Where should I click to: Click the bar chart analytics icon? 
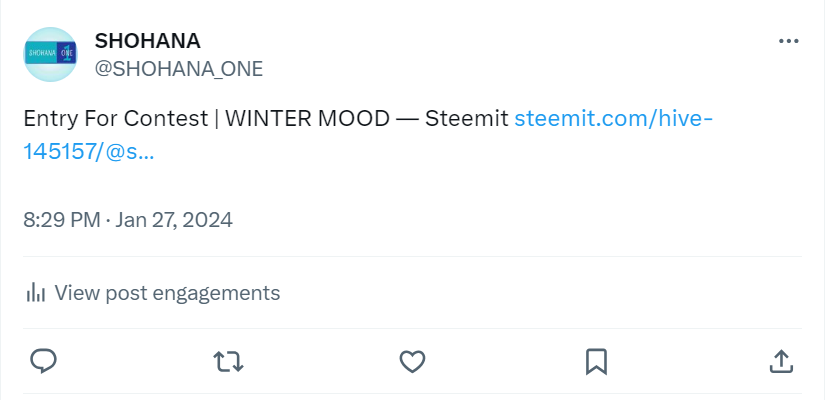pyautogui.click(x=35, y=293)
